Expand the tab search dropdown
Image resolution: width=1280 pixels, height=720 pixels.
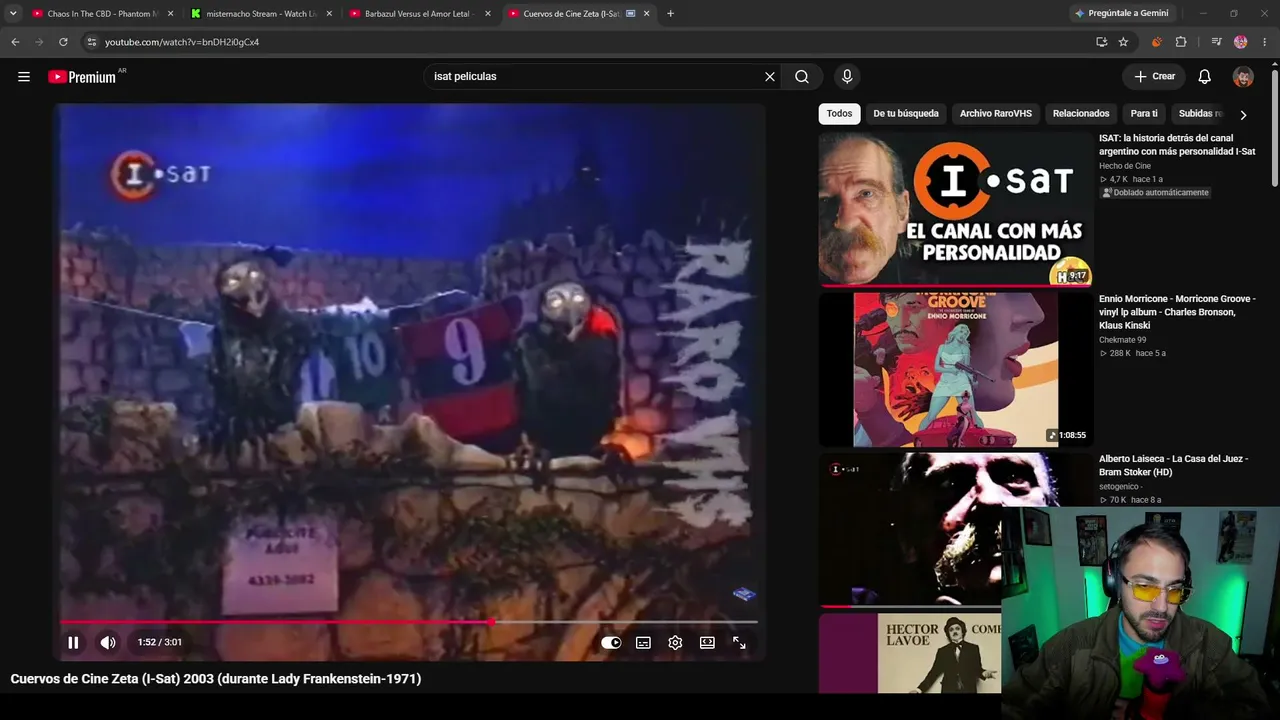point(12,14)
